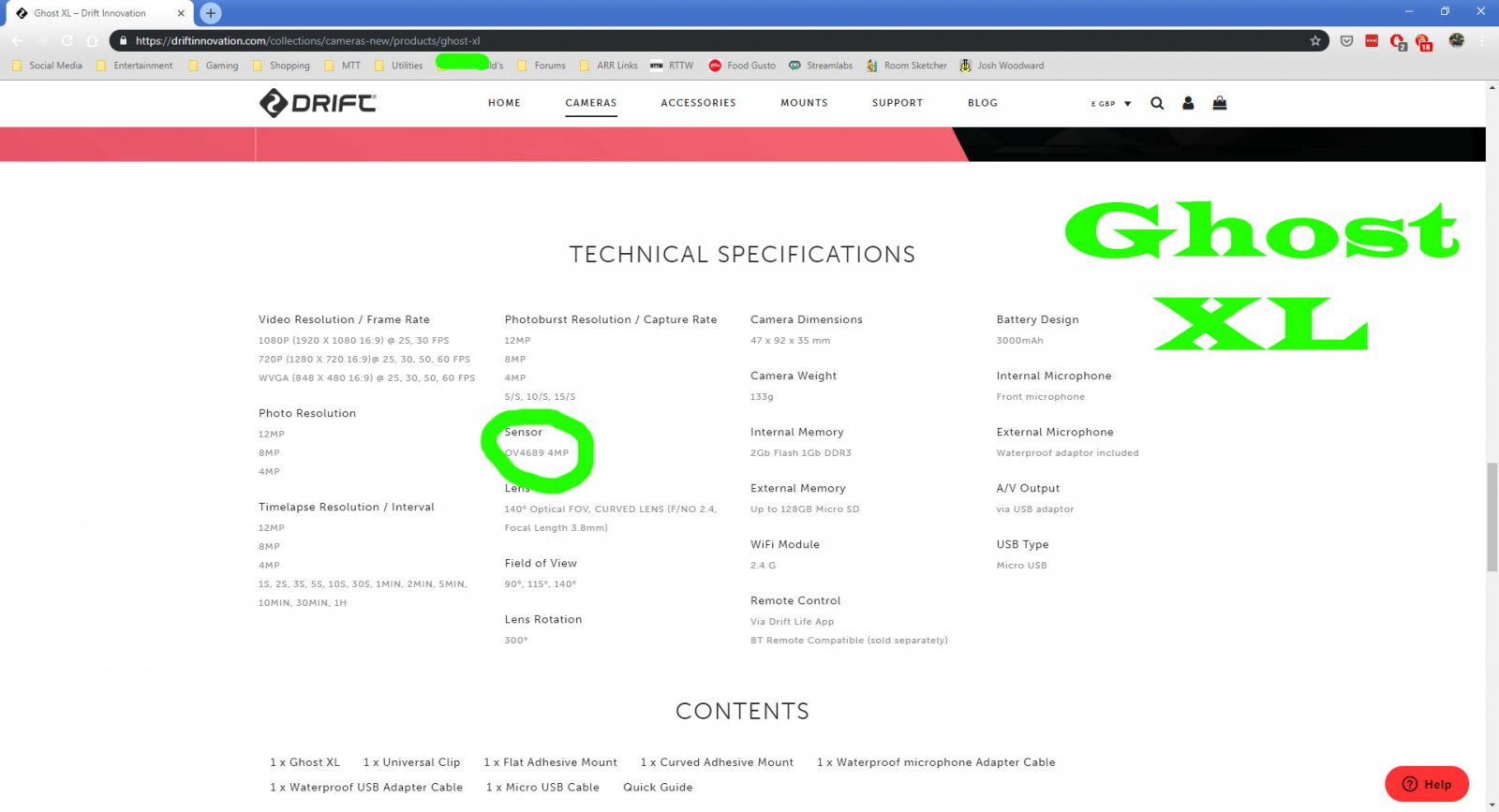Open the browser three-dot menu
Viewport: 1499px width, 812px height.
click(1482, 40)
